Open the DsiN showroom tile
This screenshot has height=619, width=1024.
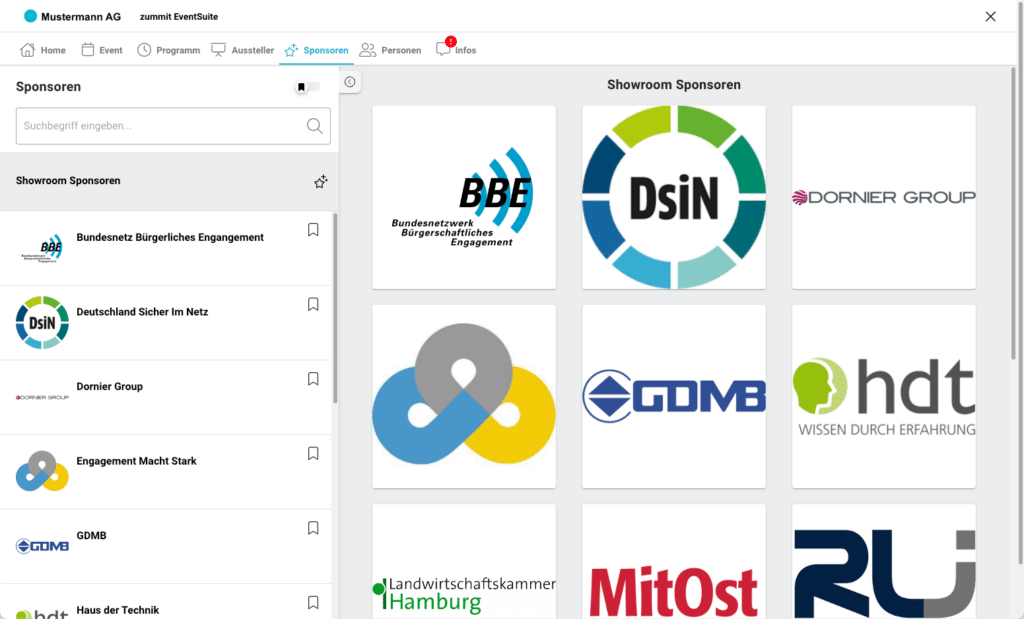pos(674,197)
